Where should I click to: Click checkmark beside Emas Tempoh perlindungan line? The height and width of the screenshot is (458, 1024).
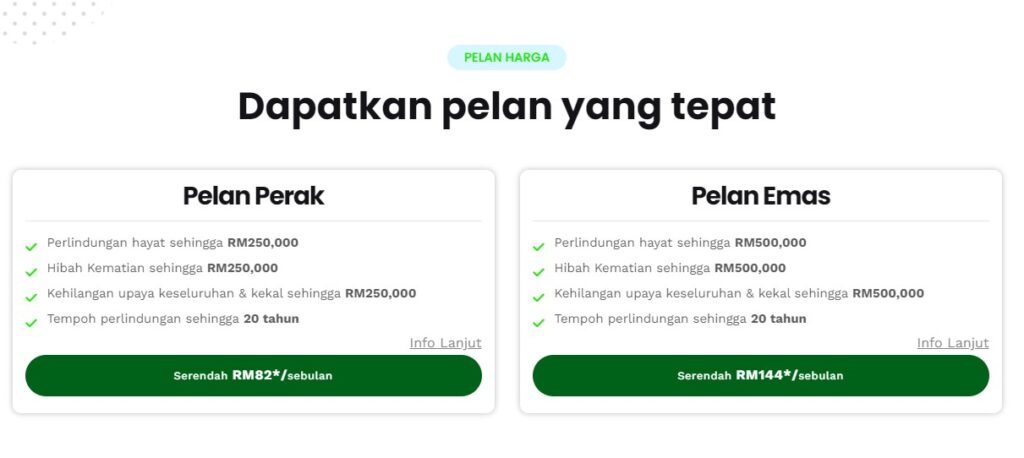(539, 322)
